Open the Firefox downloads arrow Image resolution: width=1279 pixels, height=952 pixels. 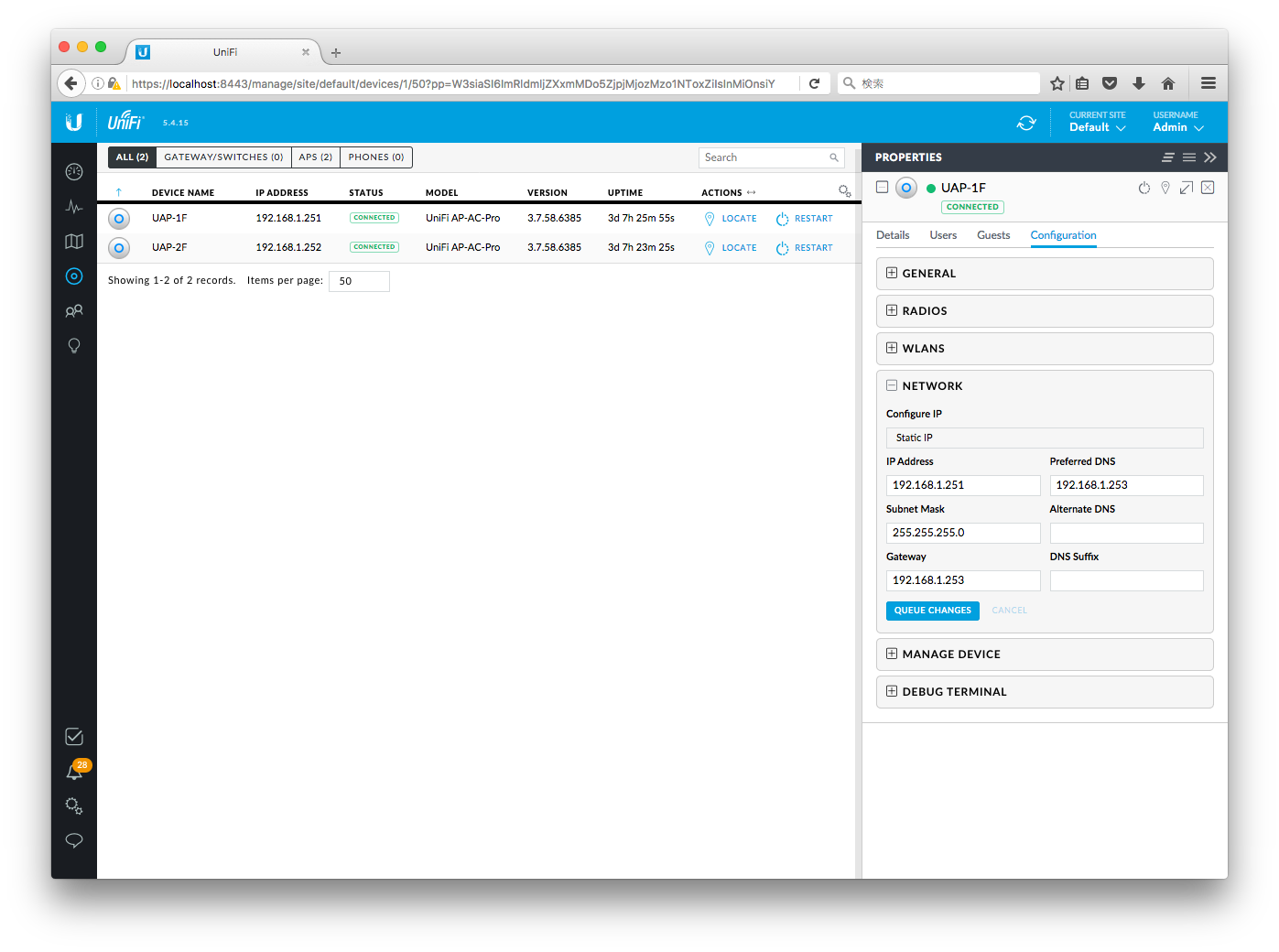point(1139,83)
